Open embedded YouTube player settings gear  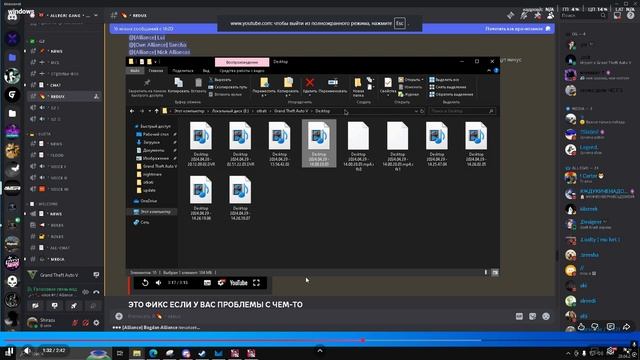[x=221, y=283]
